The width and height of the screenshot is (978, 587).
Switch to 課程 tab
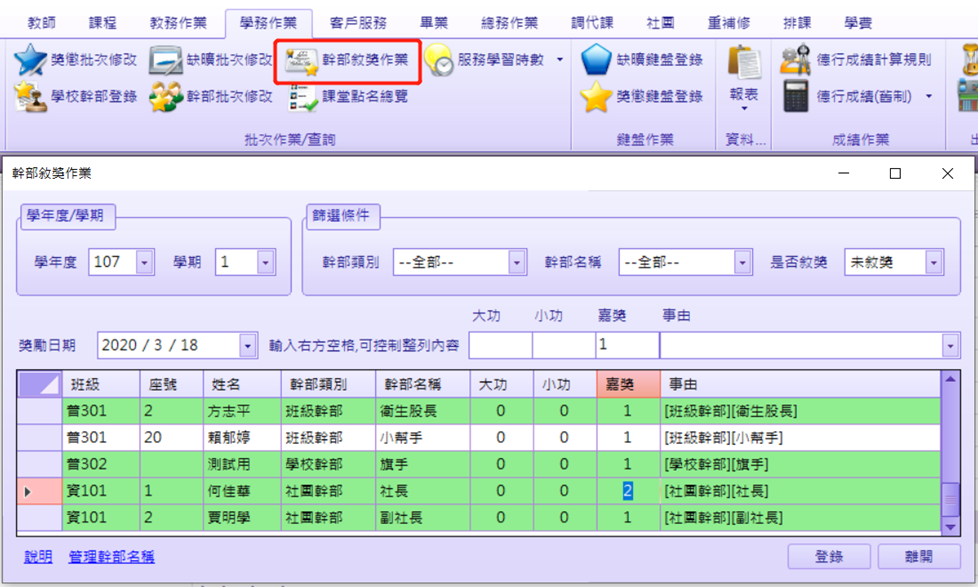pos(102,23)
